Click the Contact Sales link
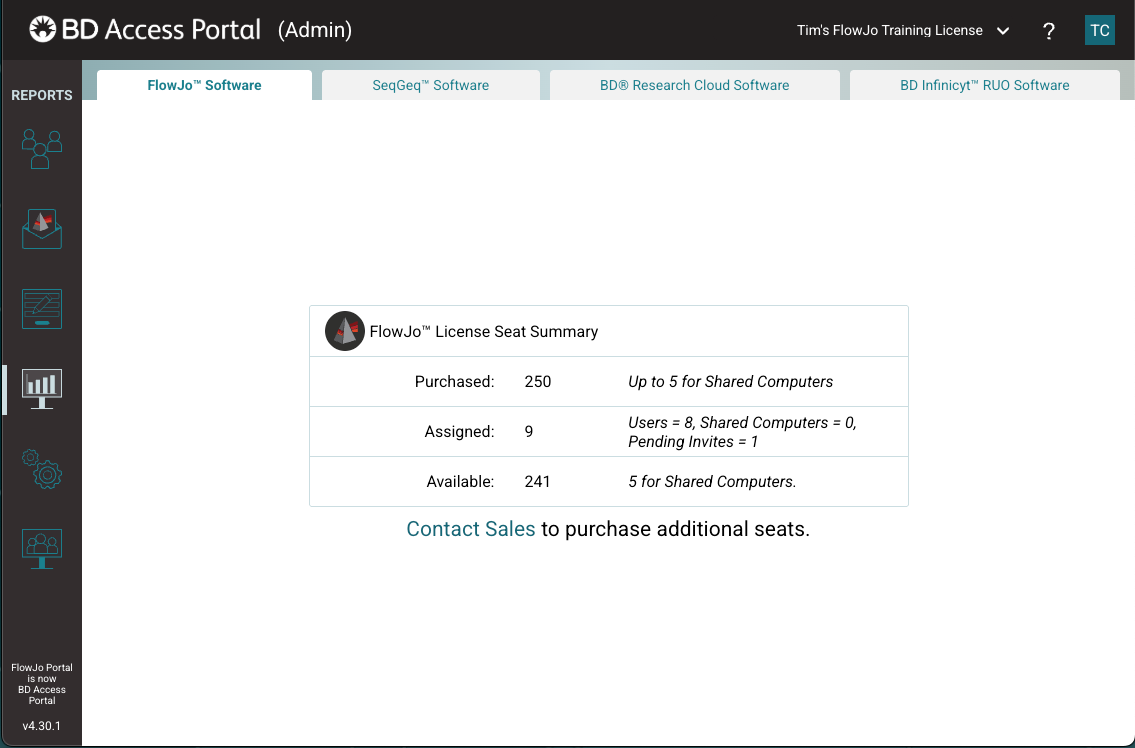 click(470, 529)
